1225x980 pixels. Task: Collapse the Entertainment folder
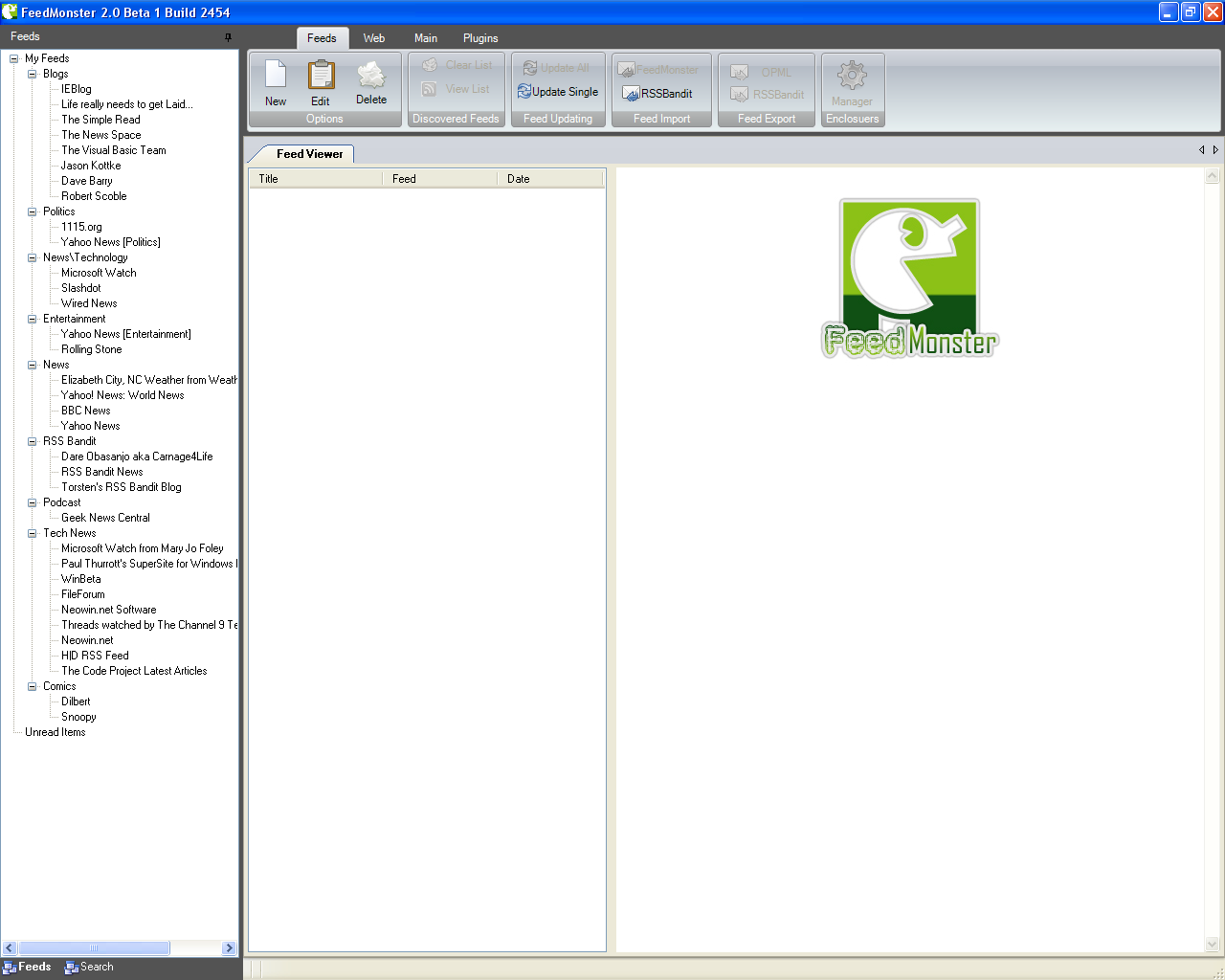point(32,319)
